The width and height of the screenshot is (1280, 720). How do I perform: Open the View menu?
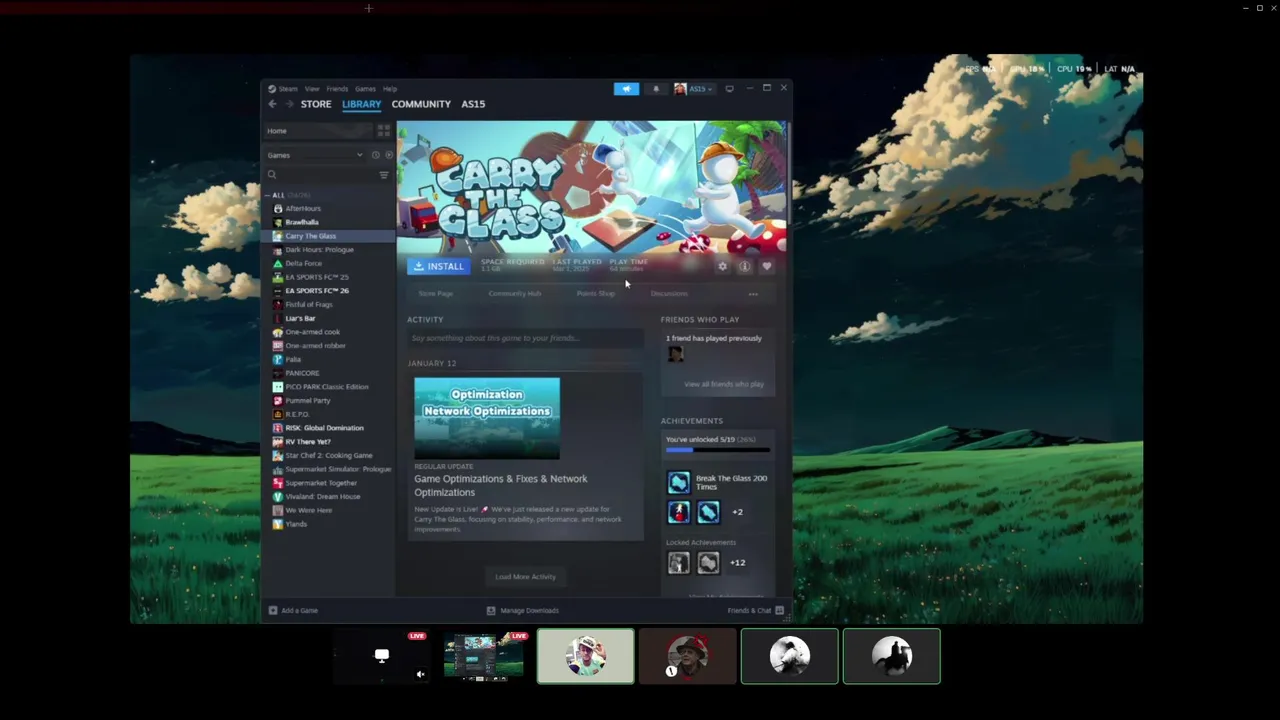312,89
